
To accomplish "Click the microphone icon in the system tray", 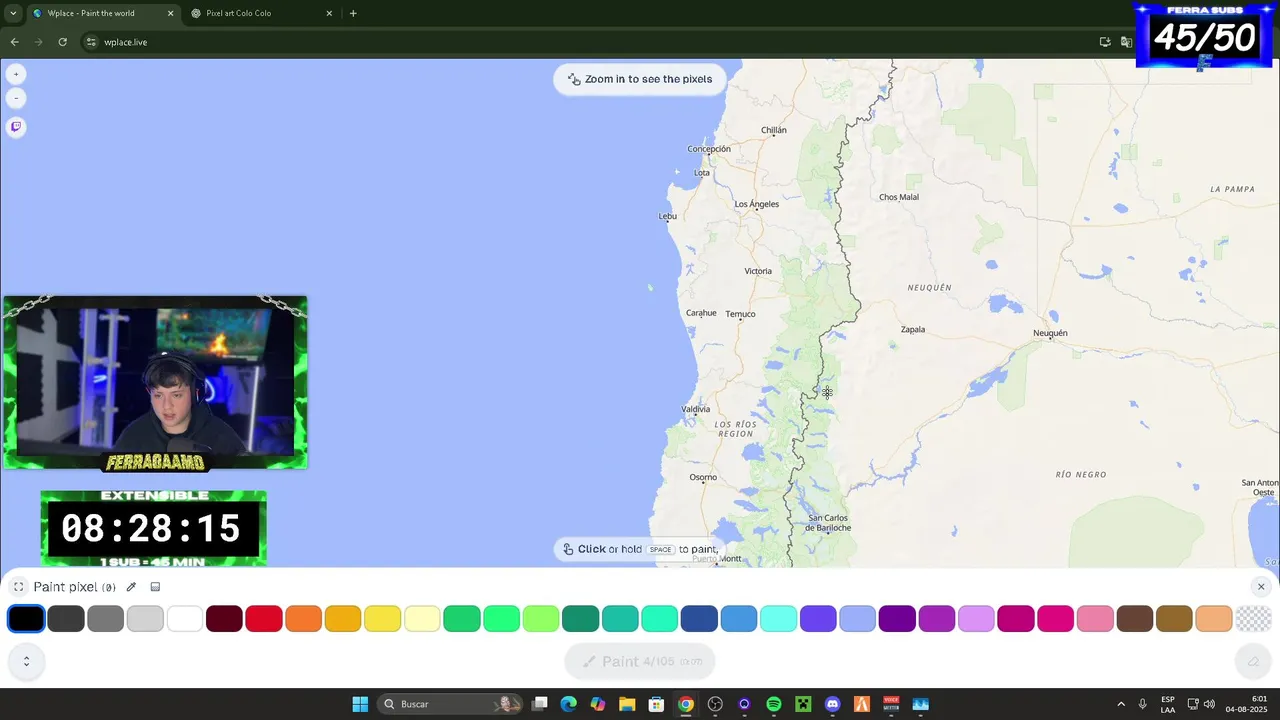I will point(1143,704).
